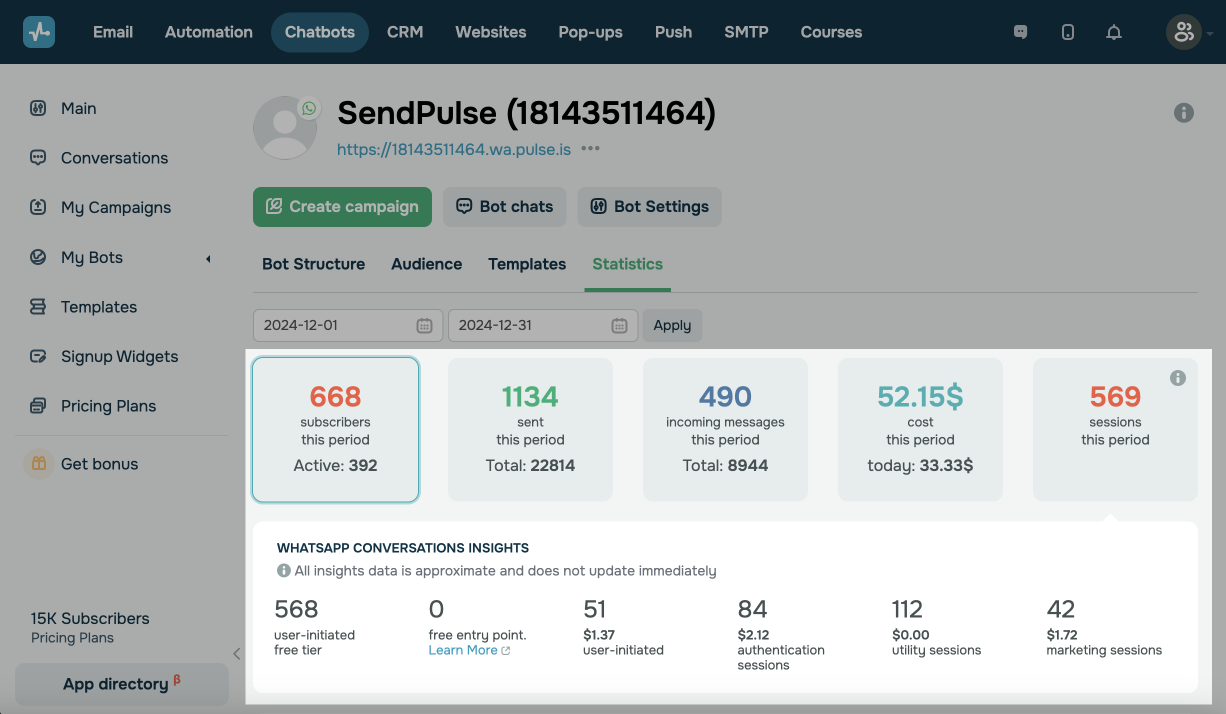This screenshot has height=714, width=1226.
Task: Click the SendPulse (18143511464) title
Action: [x=527, y=114]
